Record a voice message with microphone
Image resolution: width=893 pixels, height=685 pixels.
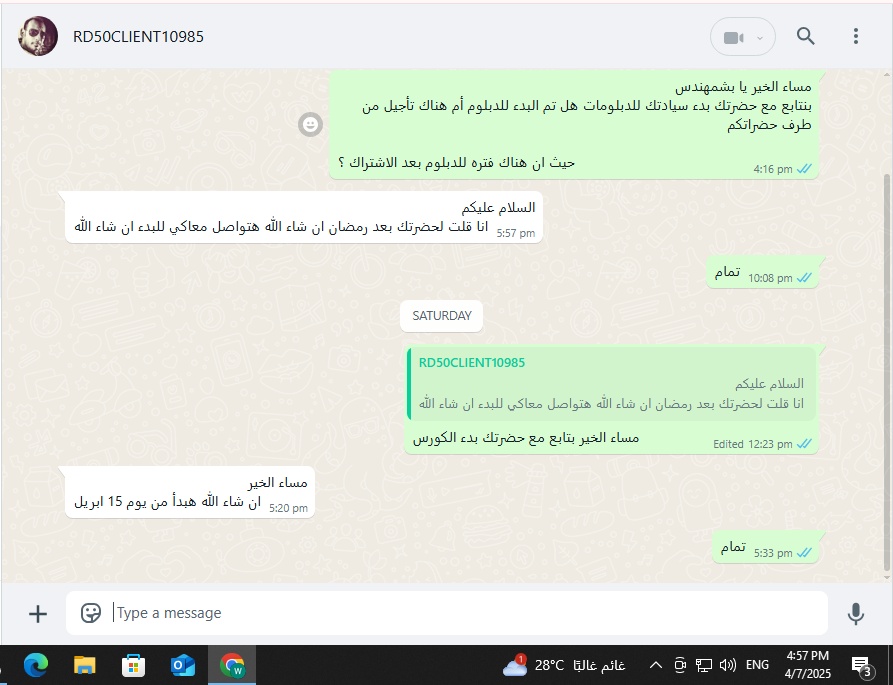855,614
